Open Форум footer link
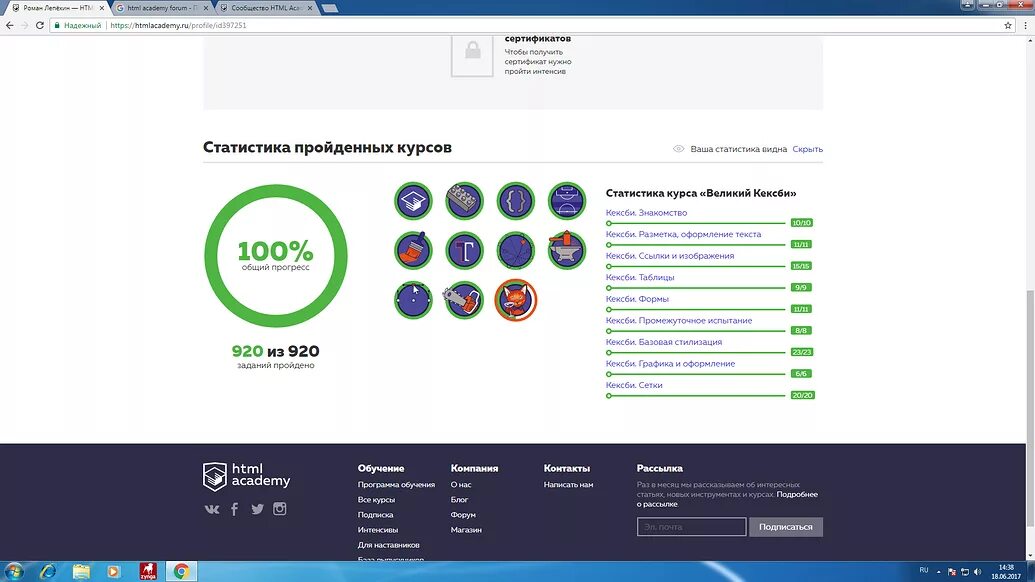The width and height of the screenshot is (1035, 582). pyautogui.click(x=463, y=515)
